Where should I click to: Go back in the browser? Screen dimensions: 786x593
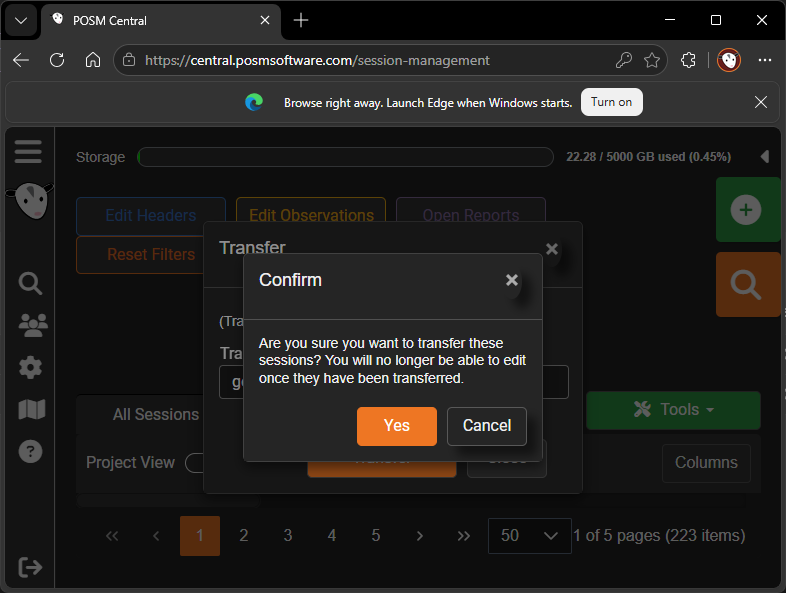coord(21,60)
